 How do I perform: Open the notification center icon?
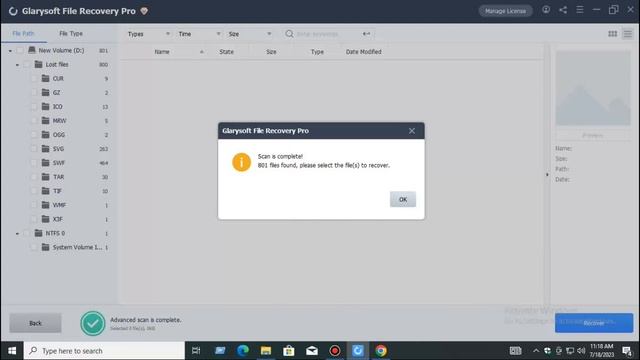pyautogui.click(x=627, y=351)
